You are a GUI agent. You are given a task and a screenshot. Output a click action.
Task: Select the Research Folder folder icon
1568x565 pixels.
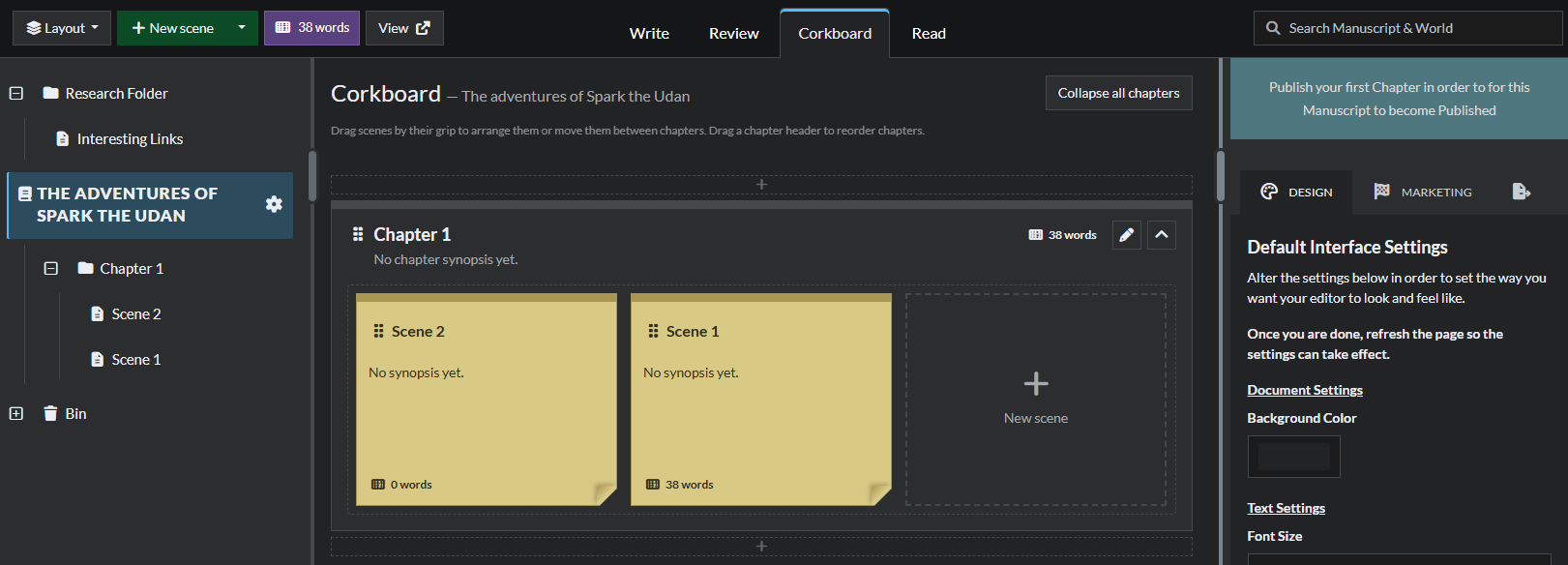pos(51,93)
